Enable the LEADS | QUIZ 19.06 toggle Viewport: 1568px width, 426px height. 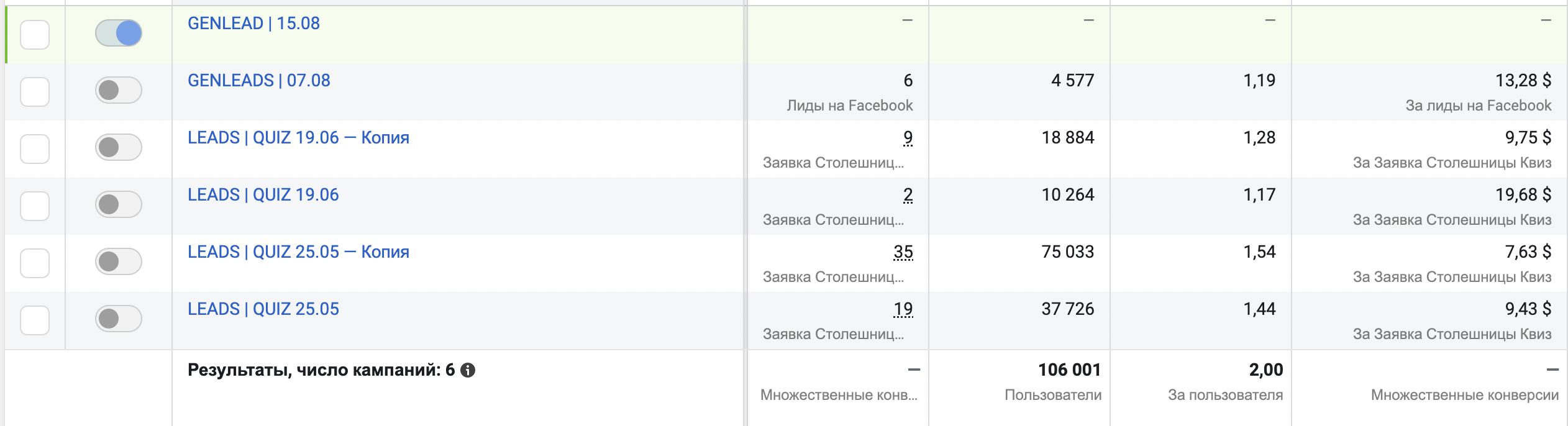click(x=118, y=204)
